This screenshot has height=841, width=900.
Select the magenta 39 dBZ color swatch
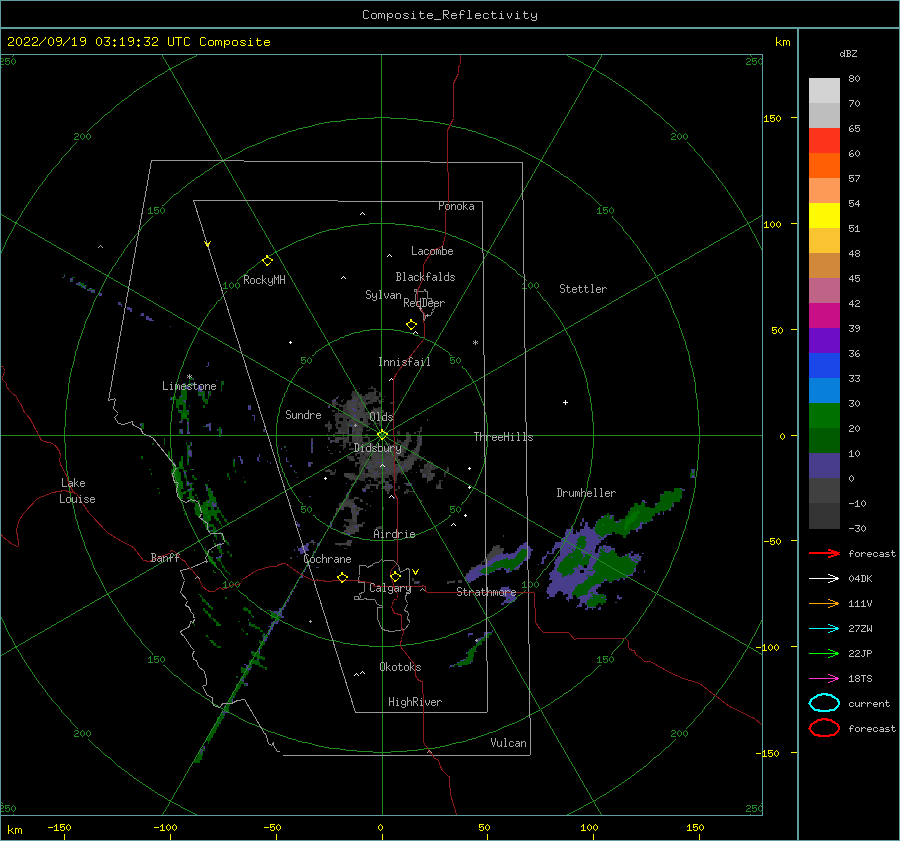824,315
